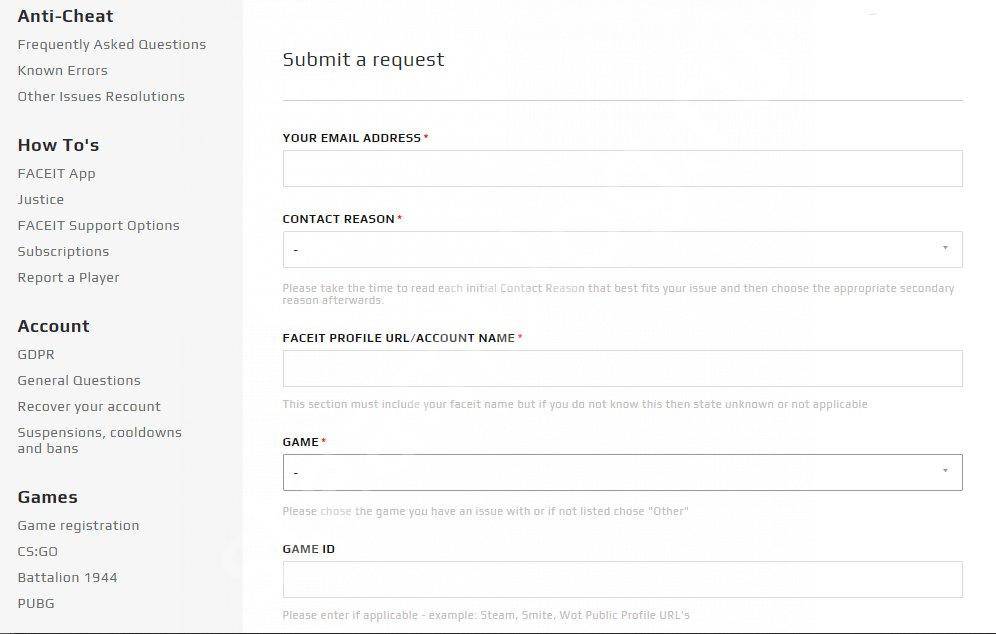
Task: Go to Known Errors page
Action: coord(62,71)
